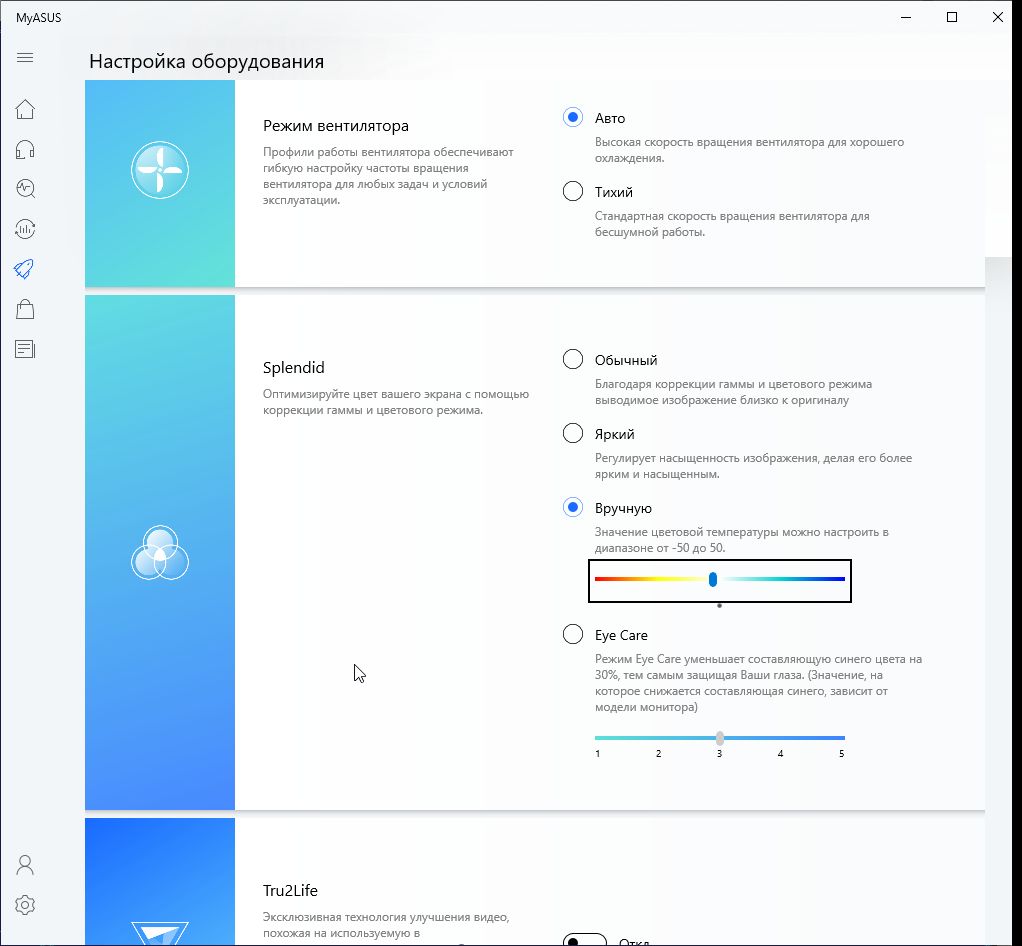
Task: Select the Яркий Splendid mode
Action: point(572,433)
